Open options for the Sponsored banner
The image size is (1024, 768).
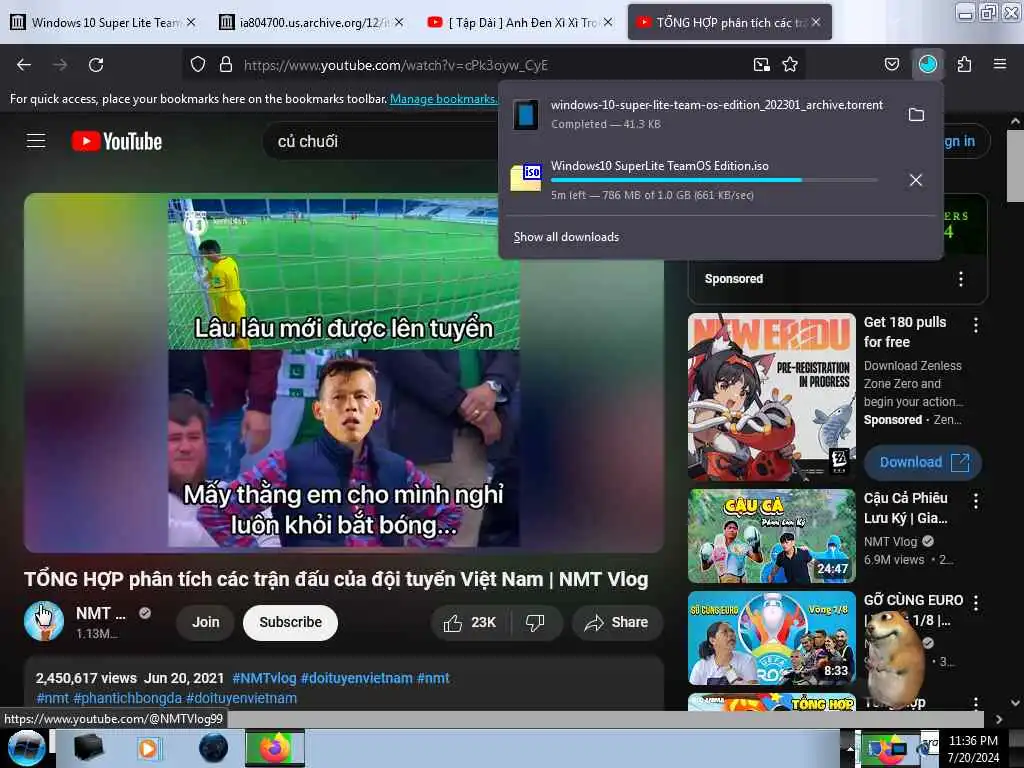click(961, 280)
